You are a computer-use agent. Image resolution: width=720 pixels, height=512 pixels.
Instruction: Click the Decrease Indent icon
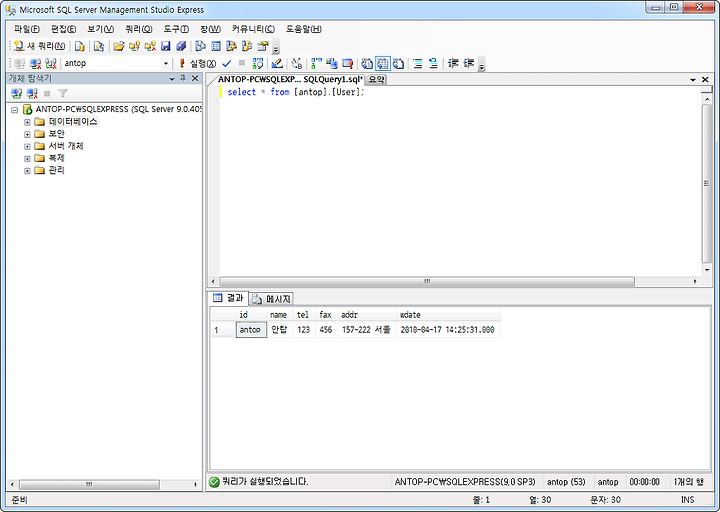[x=453, y=63]
